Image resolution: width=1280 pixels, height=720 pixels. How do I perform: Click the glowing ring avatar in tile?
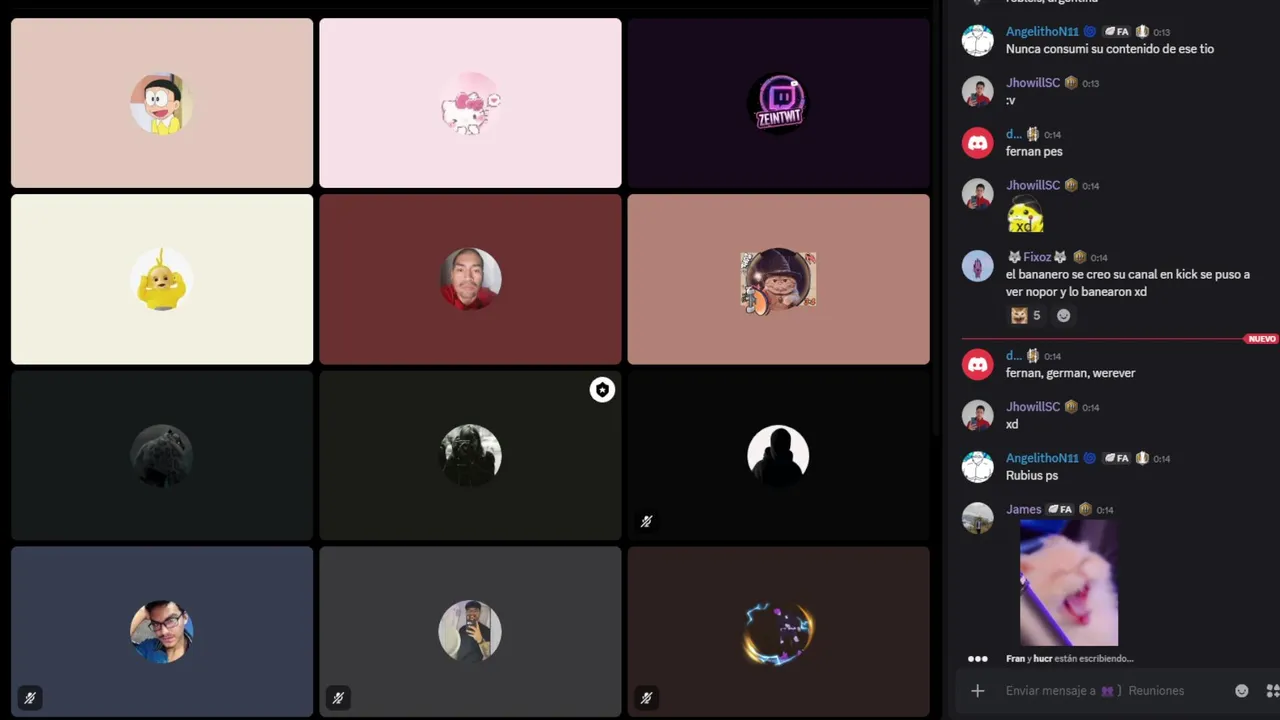point(778,631)
